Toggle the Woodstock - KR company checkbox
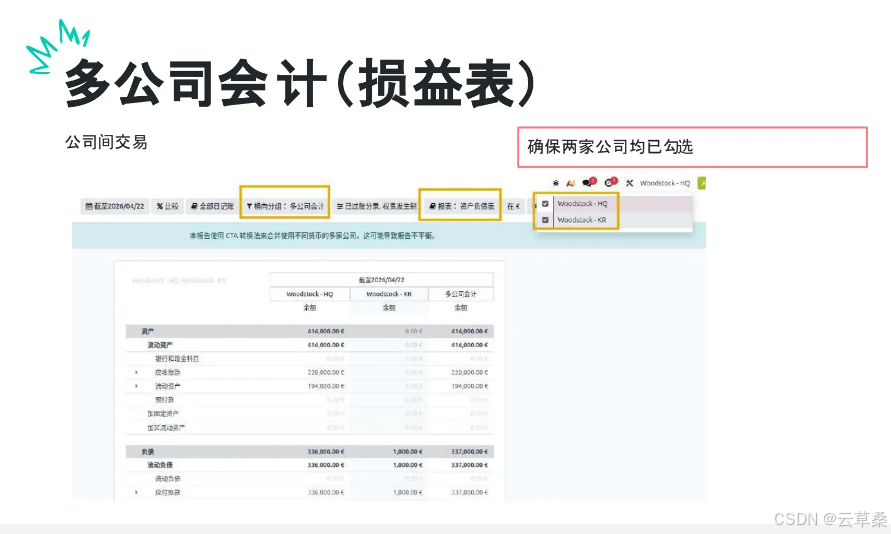891x534 pixels. click(x=545, y=220)
